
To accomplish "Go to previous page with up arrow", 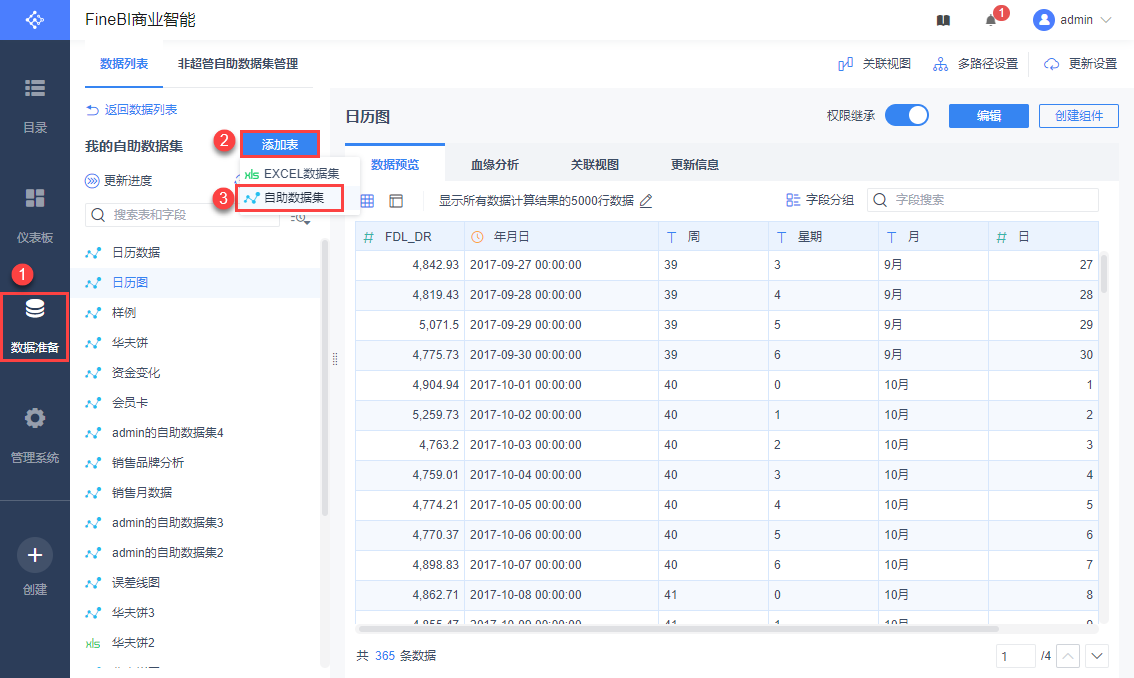I will click(x=1068, y=656).
